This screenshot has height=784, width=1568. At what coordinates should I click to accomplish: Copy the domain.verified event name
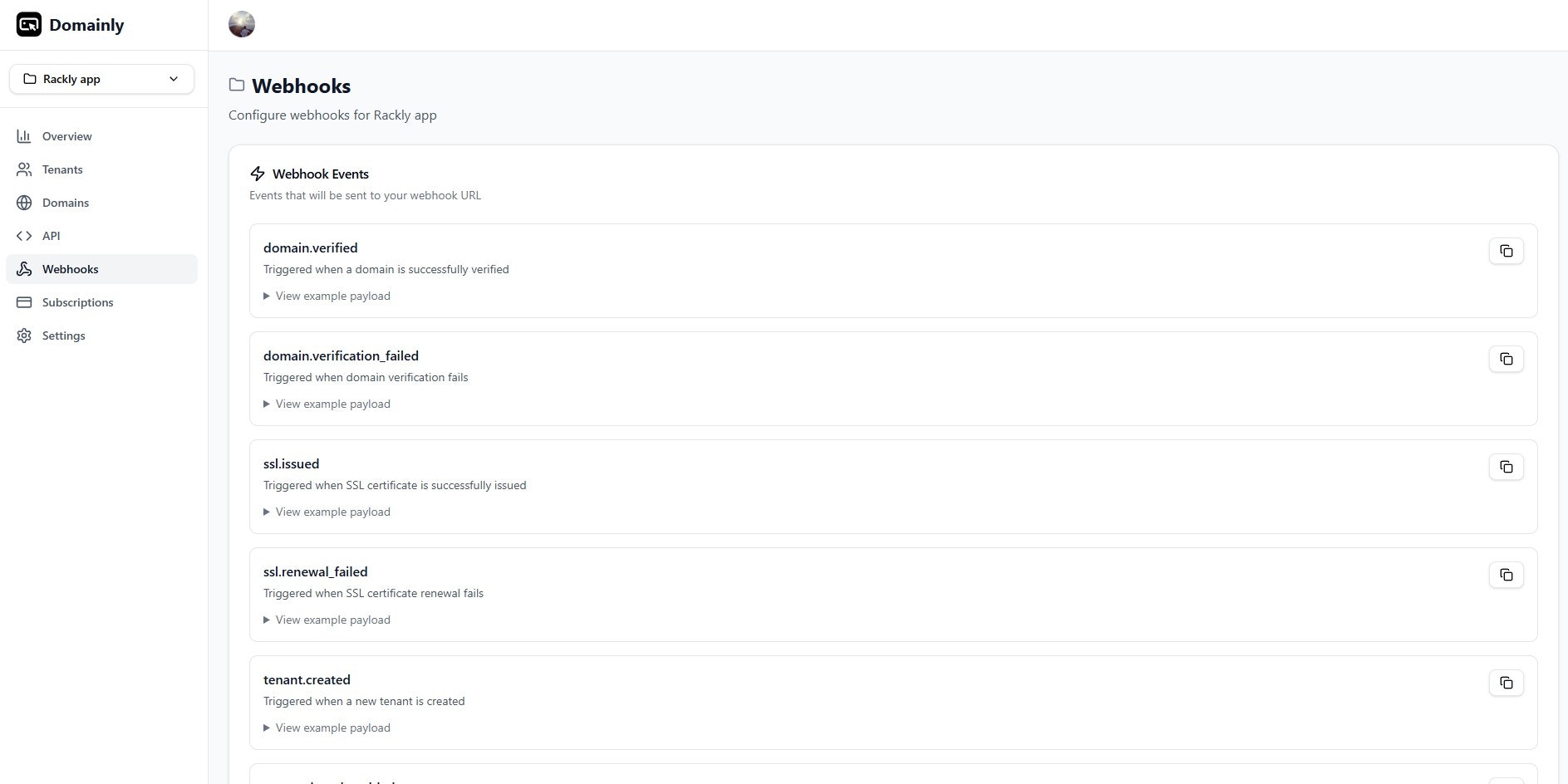point(1506,251)
